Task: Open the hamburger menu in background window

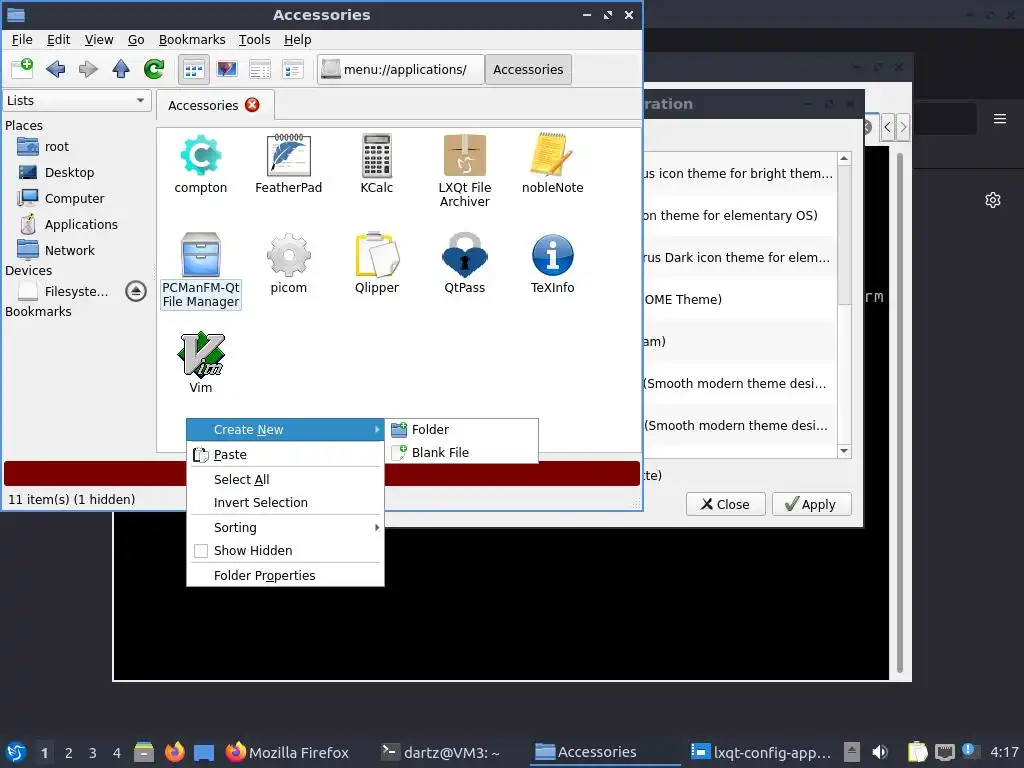Action: [x=999, y=119]
